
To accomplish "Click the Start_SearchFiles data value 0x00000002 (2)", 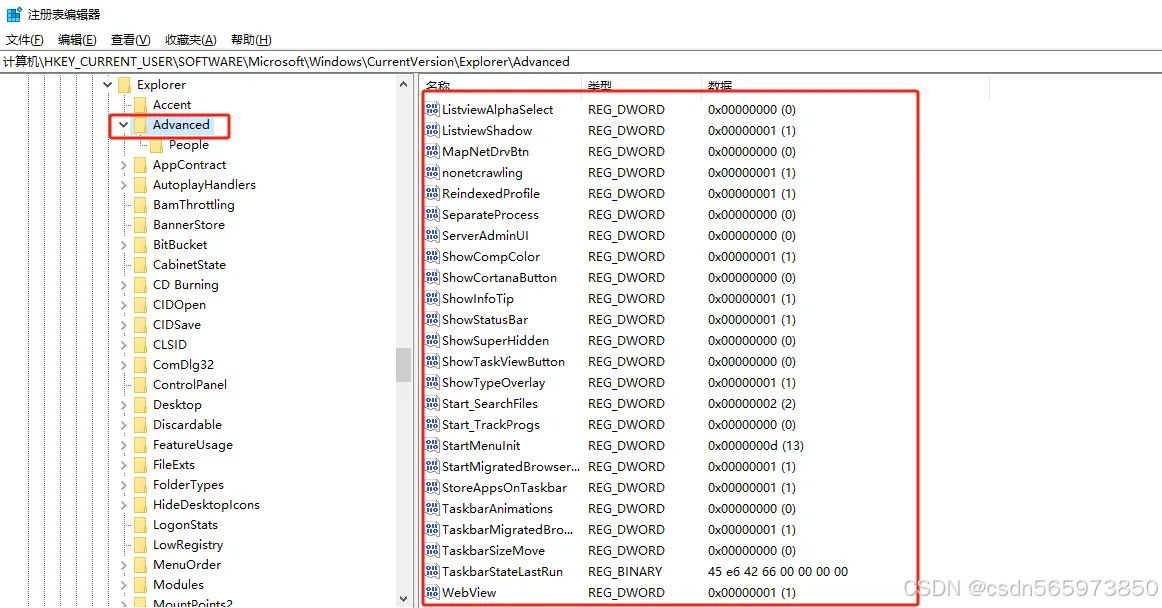I will 751,404.
